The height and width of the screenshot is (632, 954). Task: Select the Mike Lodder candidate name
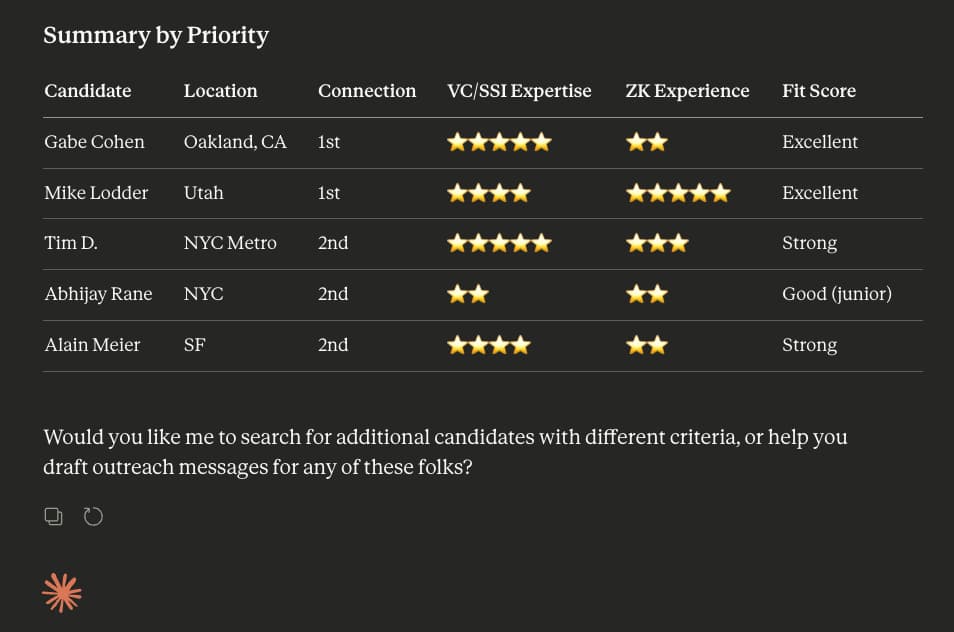click(96, 193)
